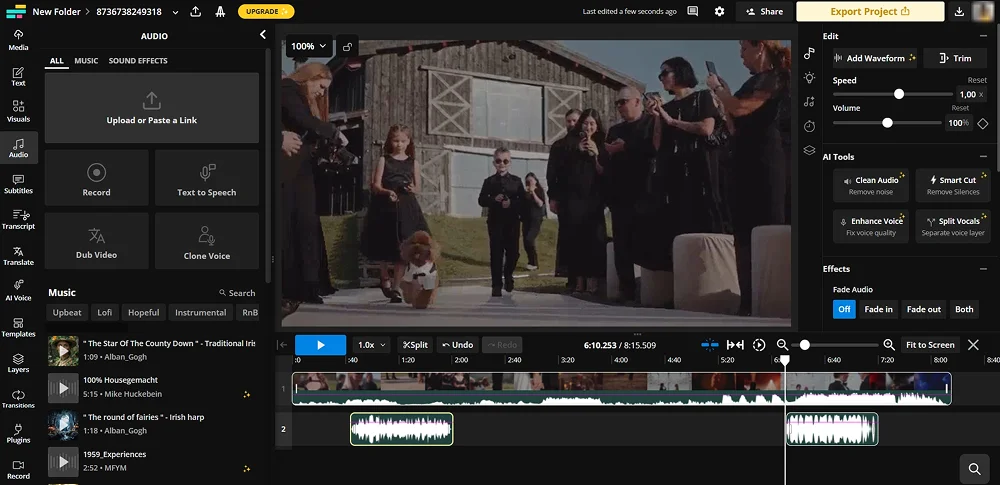The width and height of the screenshot is (1000, 485).
Task: Click the Volume slider handle
Action: point(887,123)
